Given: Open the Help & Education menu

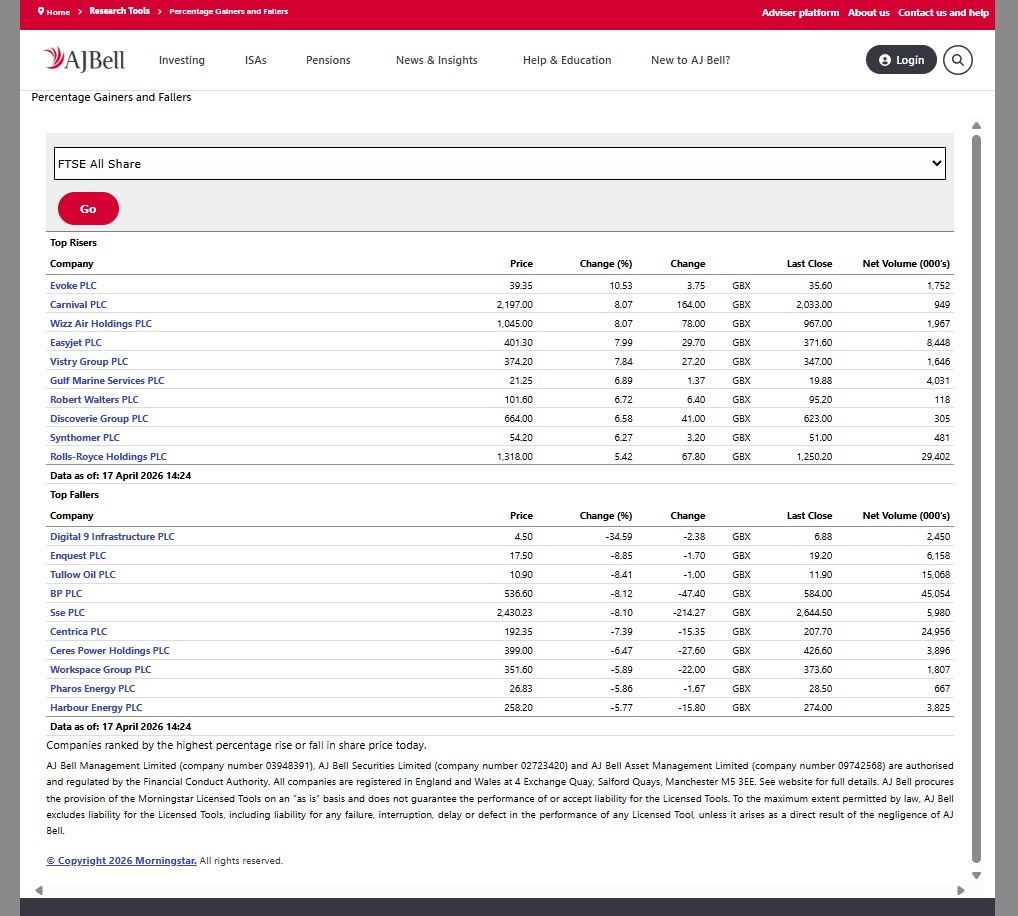Looking at the screenshot, I should point(567,60).
